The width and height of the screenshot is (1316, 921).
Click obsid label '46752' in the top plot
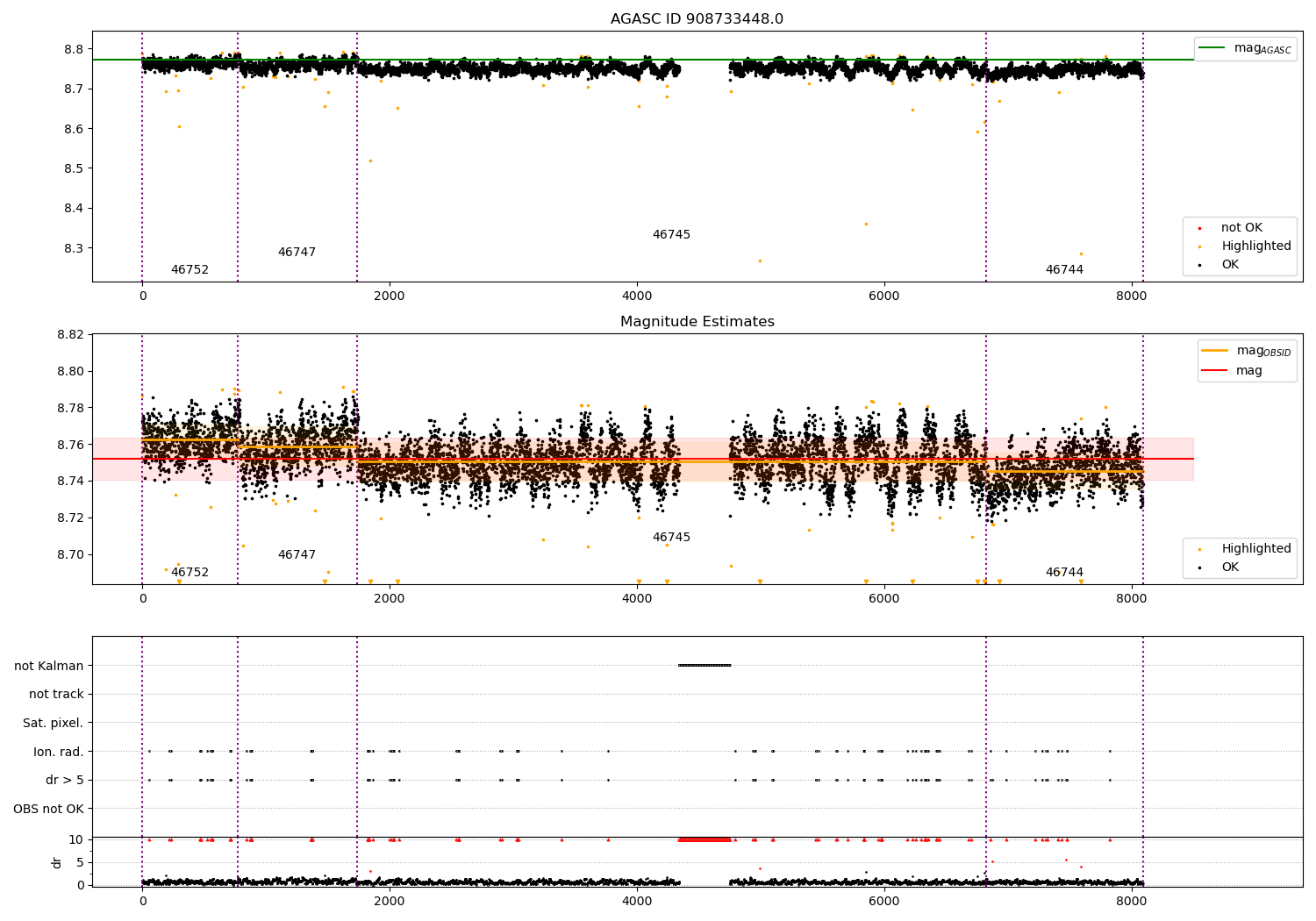pos(190,270)
